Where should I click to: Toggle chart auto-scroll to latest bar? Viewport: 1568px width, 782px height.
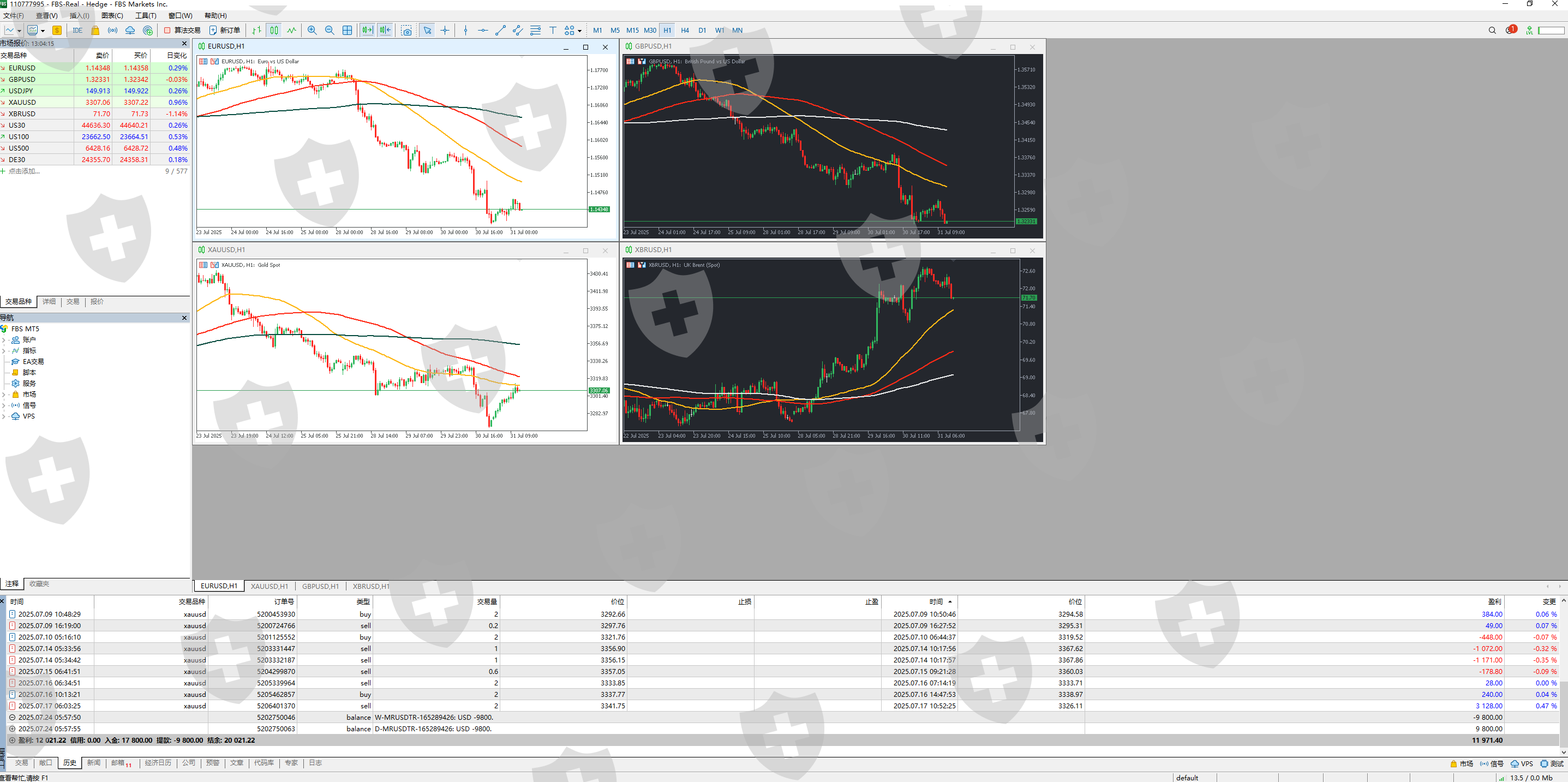coord(367,31)
